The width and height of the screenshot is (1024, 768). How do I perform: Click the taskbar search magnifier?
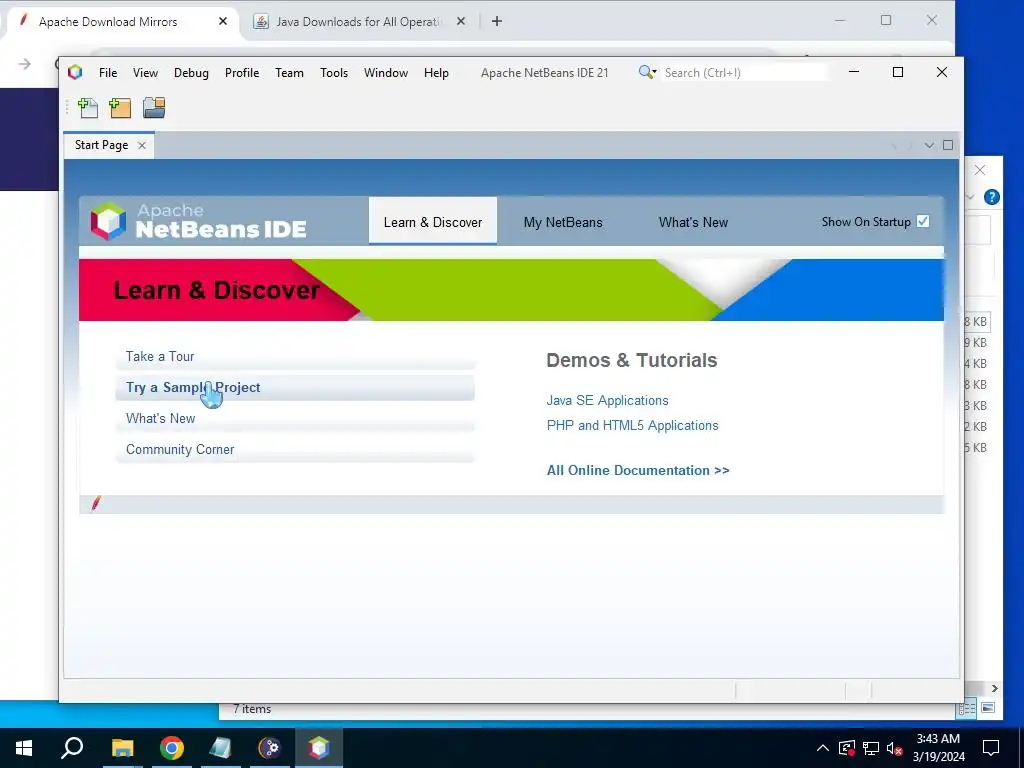tap(72, 748)
